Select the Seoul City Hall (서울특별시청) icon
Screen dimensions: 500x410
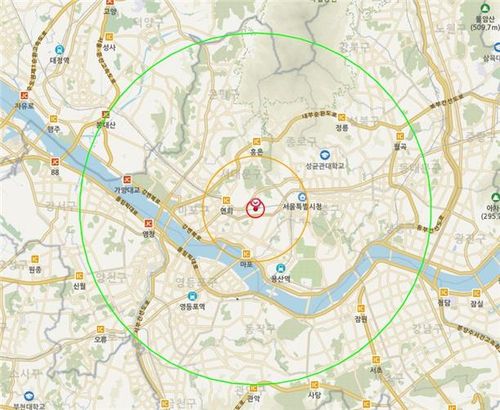pos(302,196)
